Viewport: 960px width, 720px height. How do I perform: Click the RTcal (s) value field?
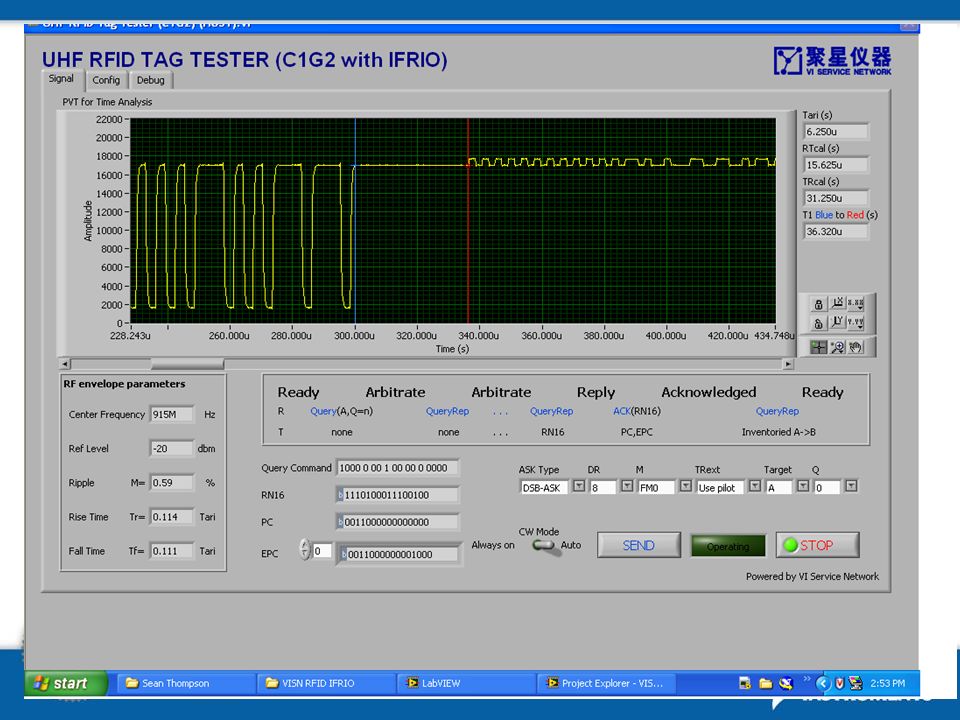click(x=835, y=165)
